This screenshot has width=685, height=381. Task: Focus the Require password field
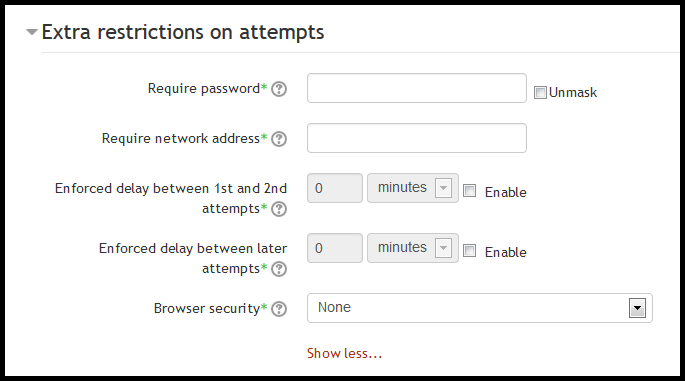[417, 88]
